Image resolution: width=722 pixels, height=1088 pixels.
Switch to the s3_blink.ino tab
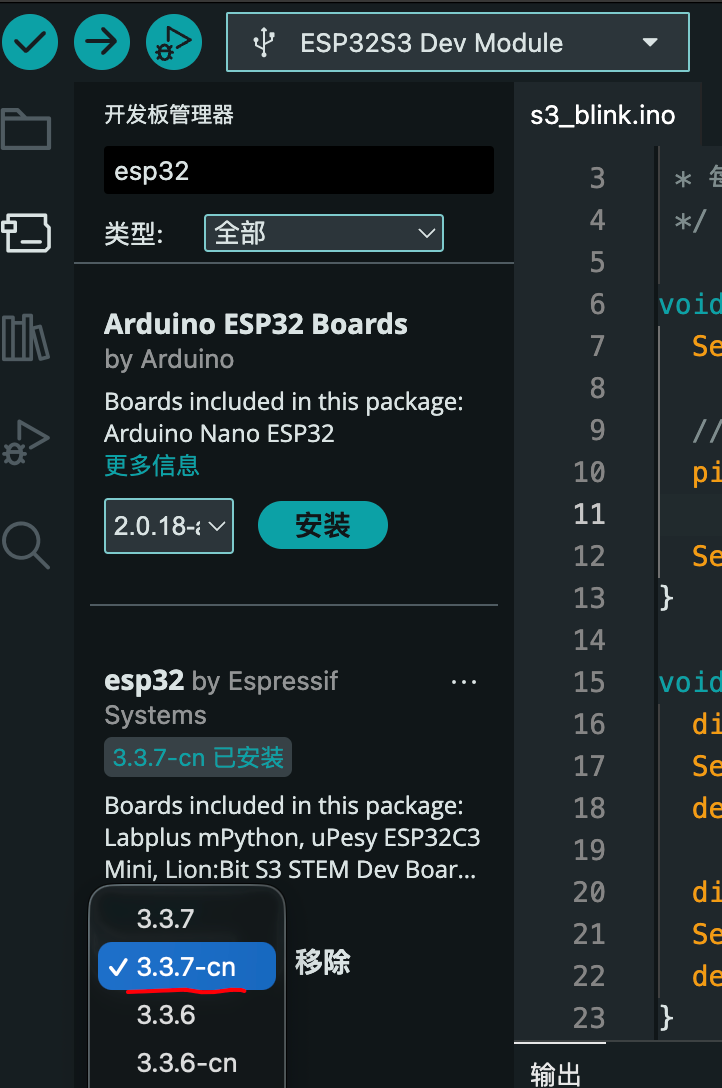[603, 115]
